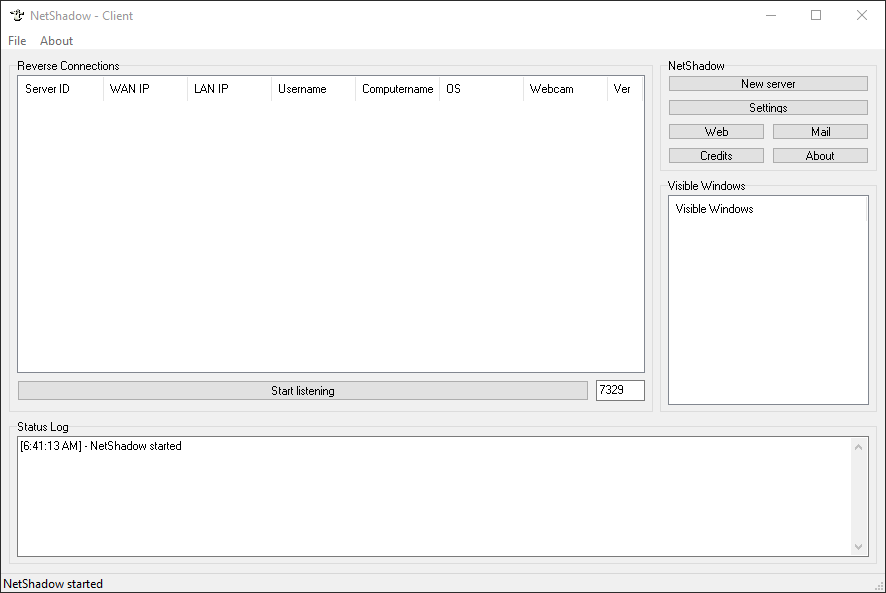
Task: Click the Mail button
Action: (x=820, y=132)
